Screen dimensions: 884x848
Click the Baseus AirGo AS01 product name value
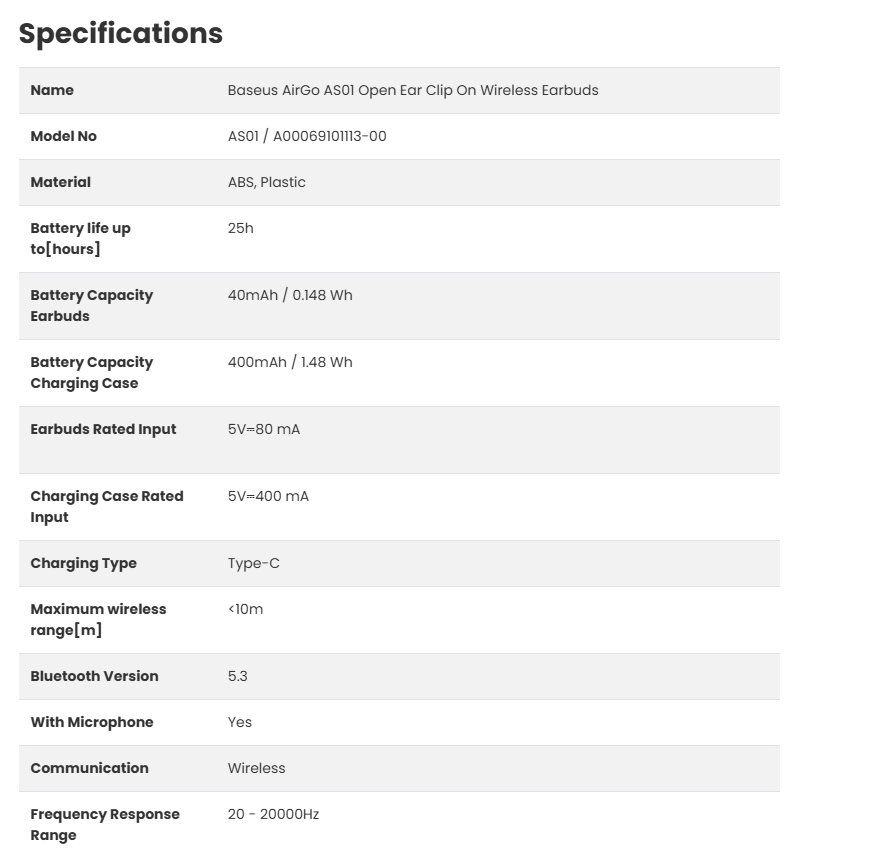pyautogui.click(x=413, y=90)
